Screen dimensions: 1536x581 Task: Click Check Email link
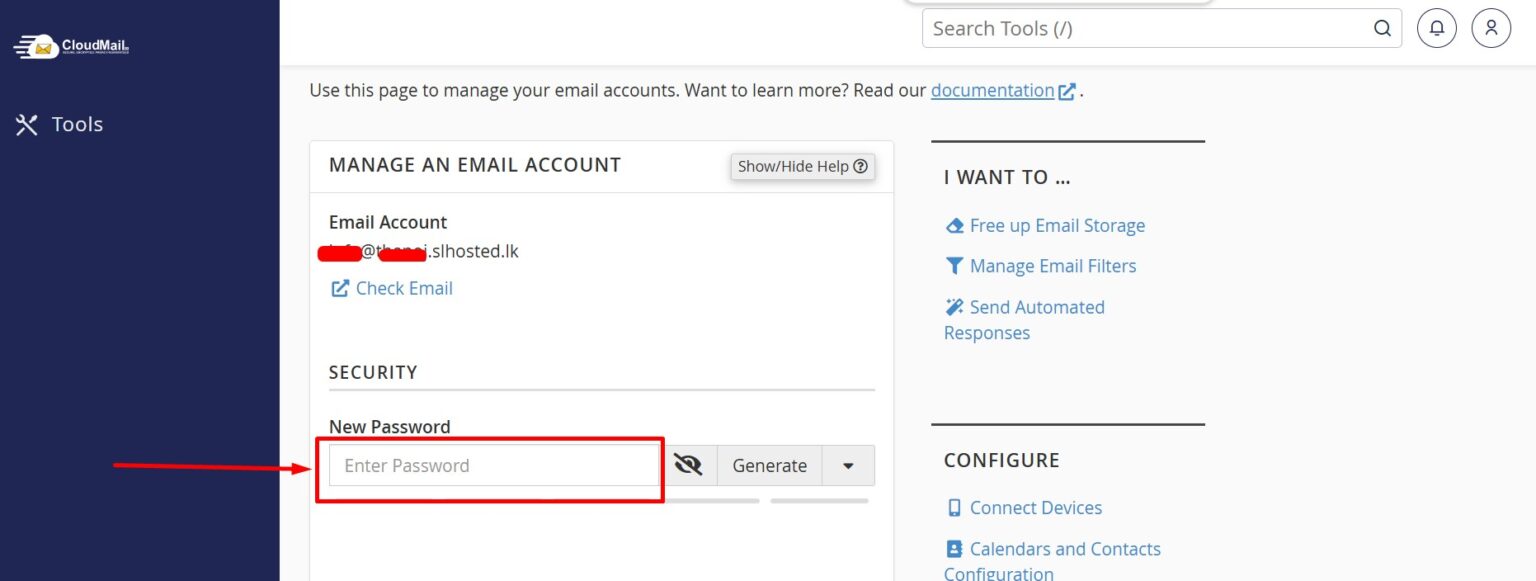404,288
